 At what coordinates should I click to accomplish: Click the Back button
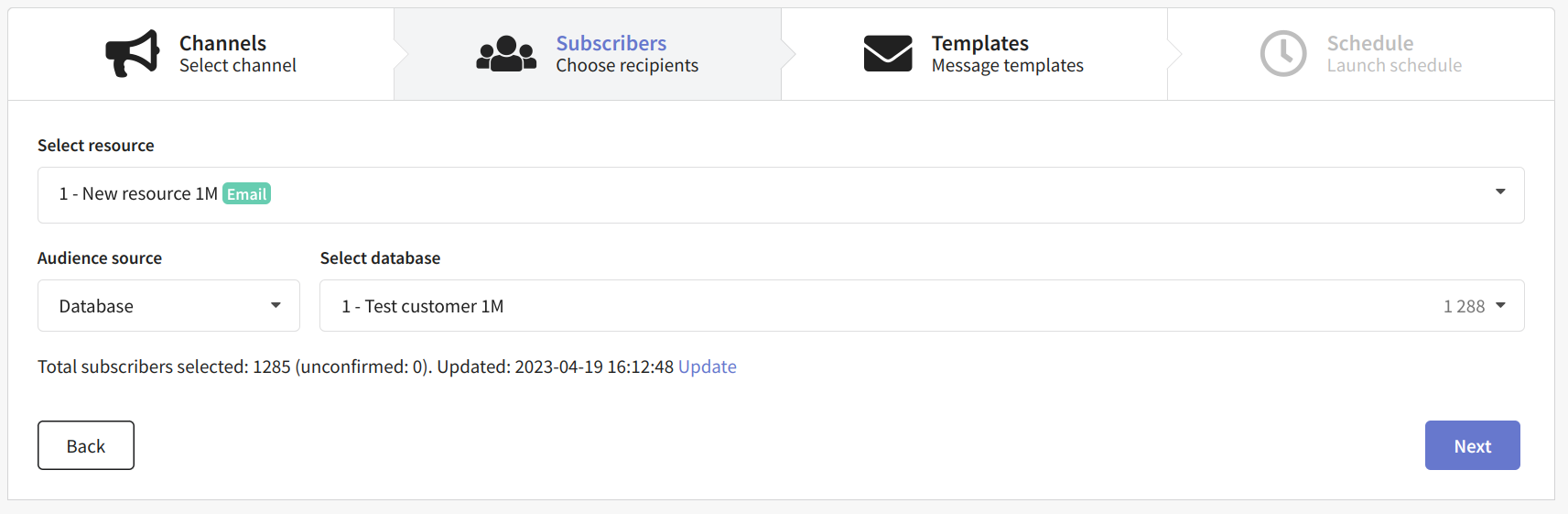tap(86, 445)
